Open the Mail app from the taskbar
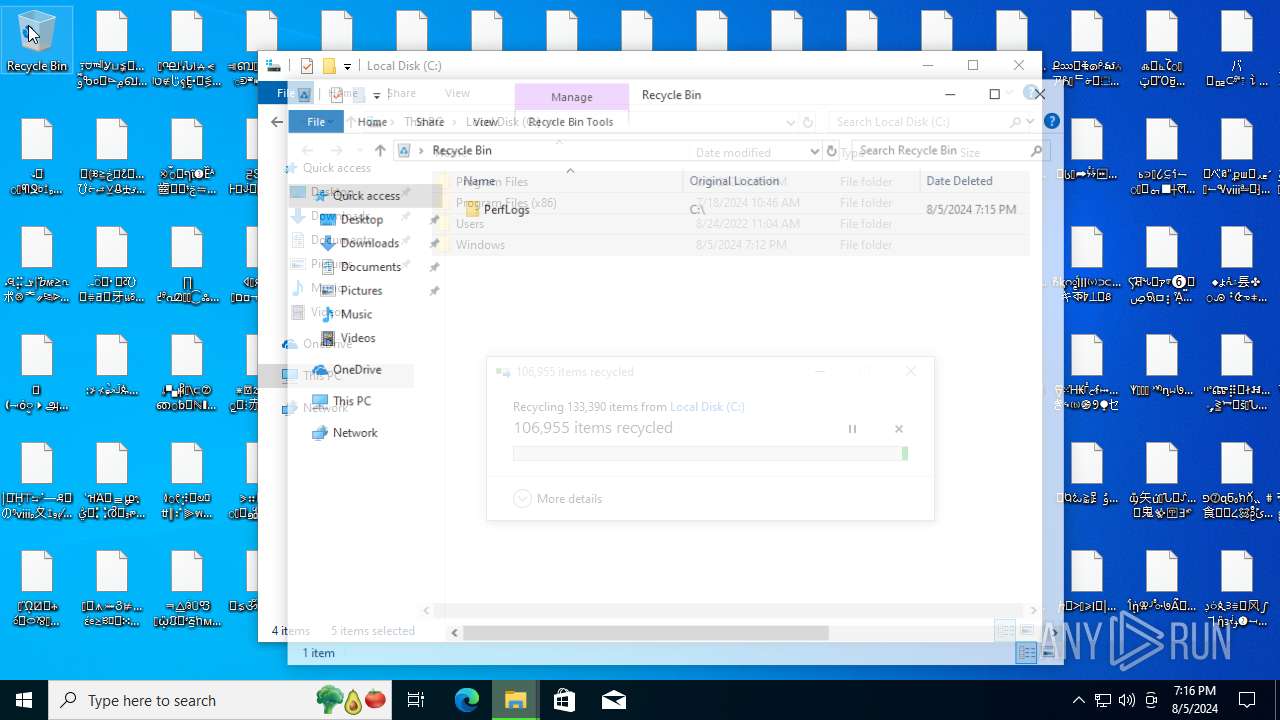 point(614,700)
